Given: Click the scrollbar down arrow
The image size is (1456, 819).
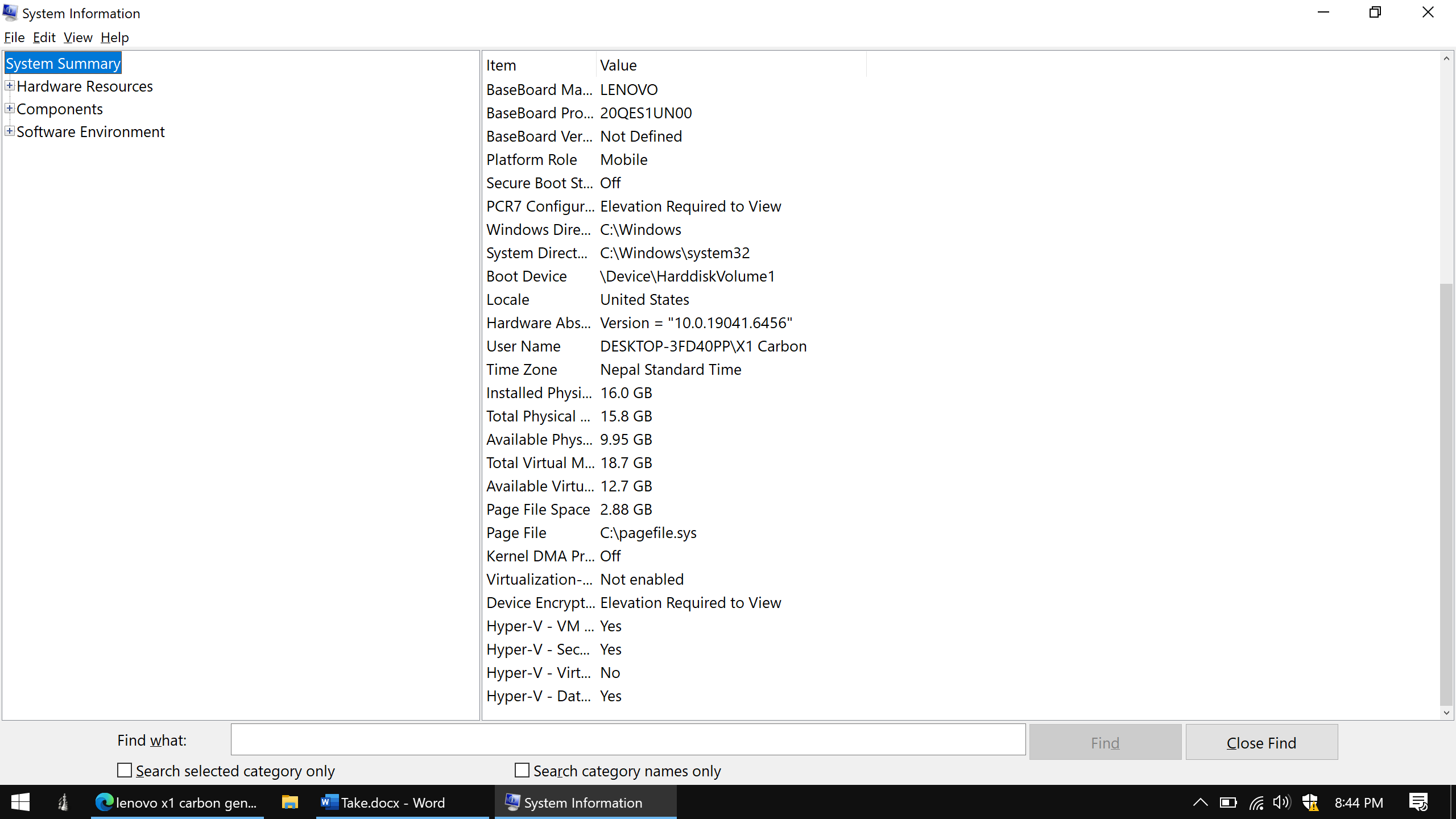Looking at the screenshot, I should coord(1446,713).
